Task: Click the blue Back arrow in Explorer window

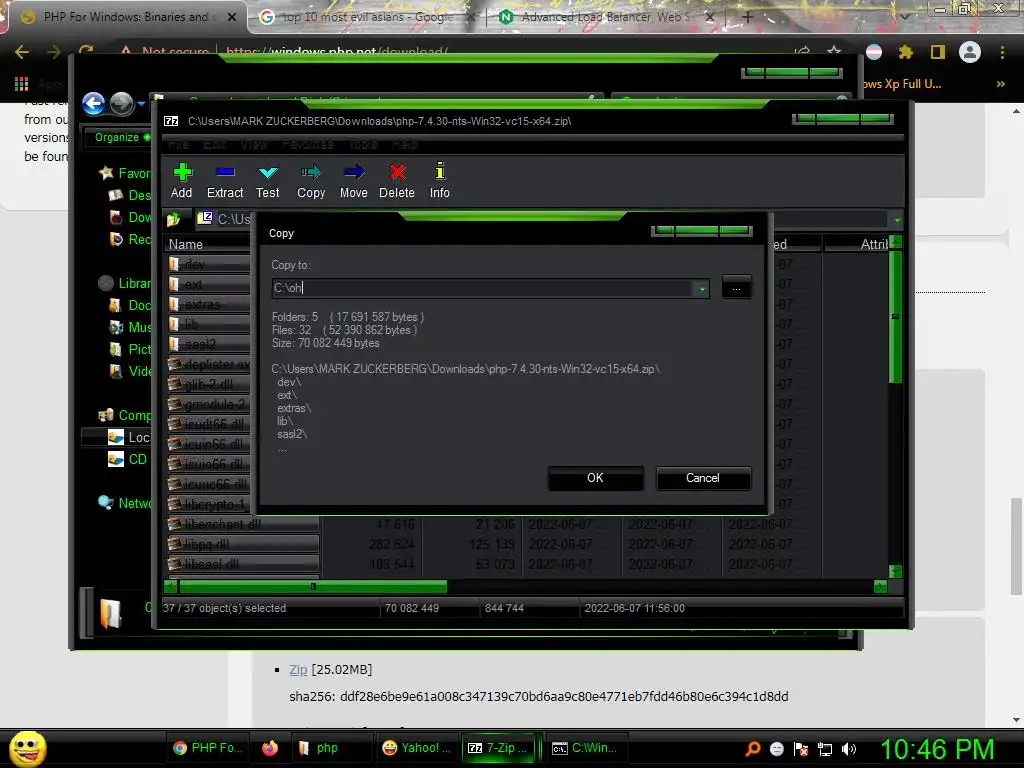Action: 93,103
